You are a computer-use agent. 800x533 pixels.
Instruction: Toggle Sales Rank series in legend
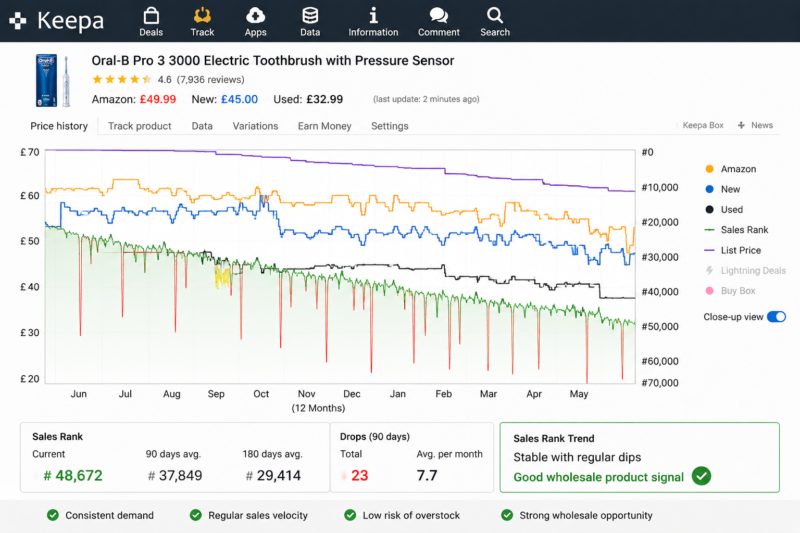point(736,230)
